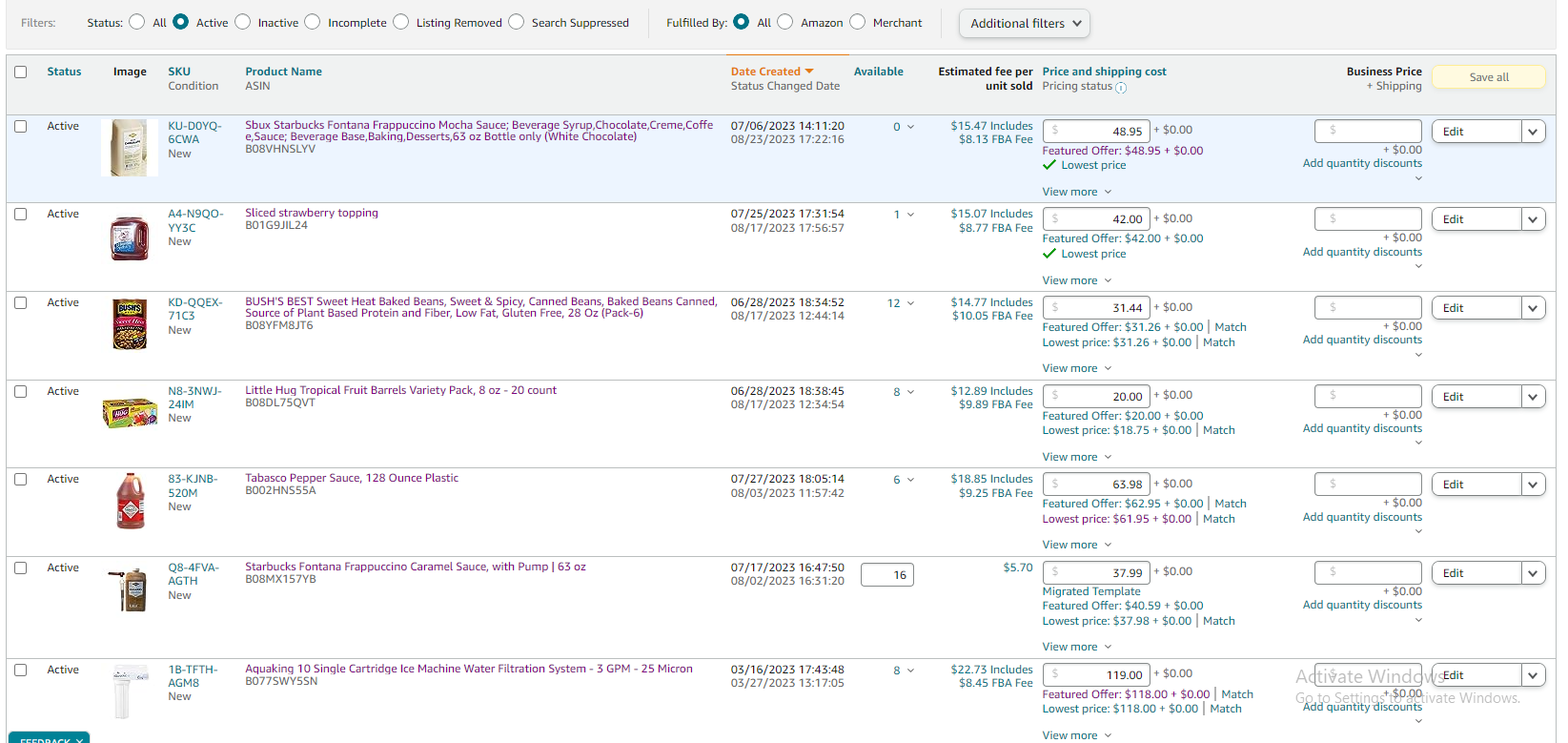The height and width of the screenshot is (743, 1568).
Task: Add quantity discounts for Sliced strawberry topping
Action: [x=1362, y=252]
